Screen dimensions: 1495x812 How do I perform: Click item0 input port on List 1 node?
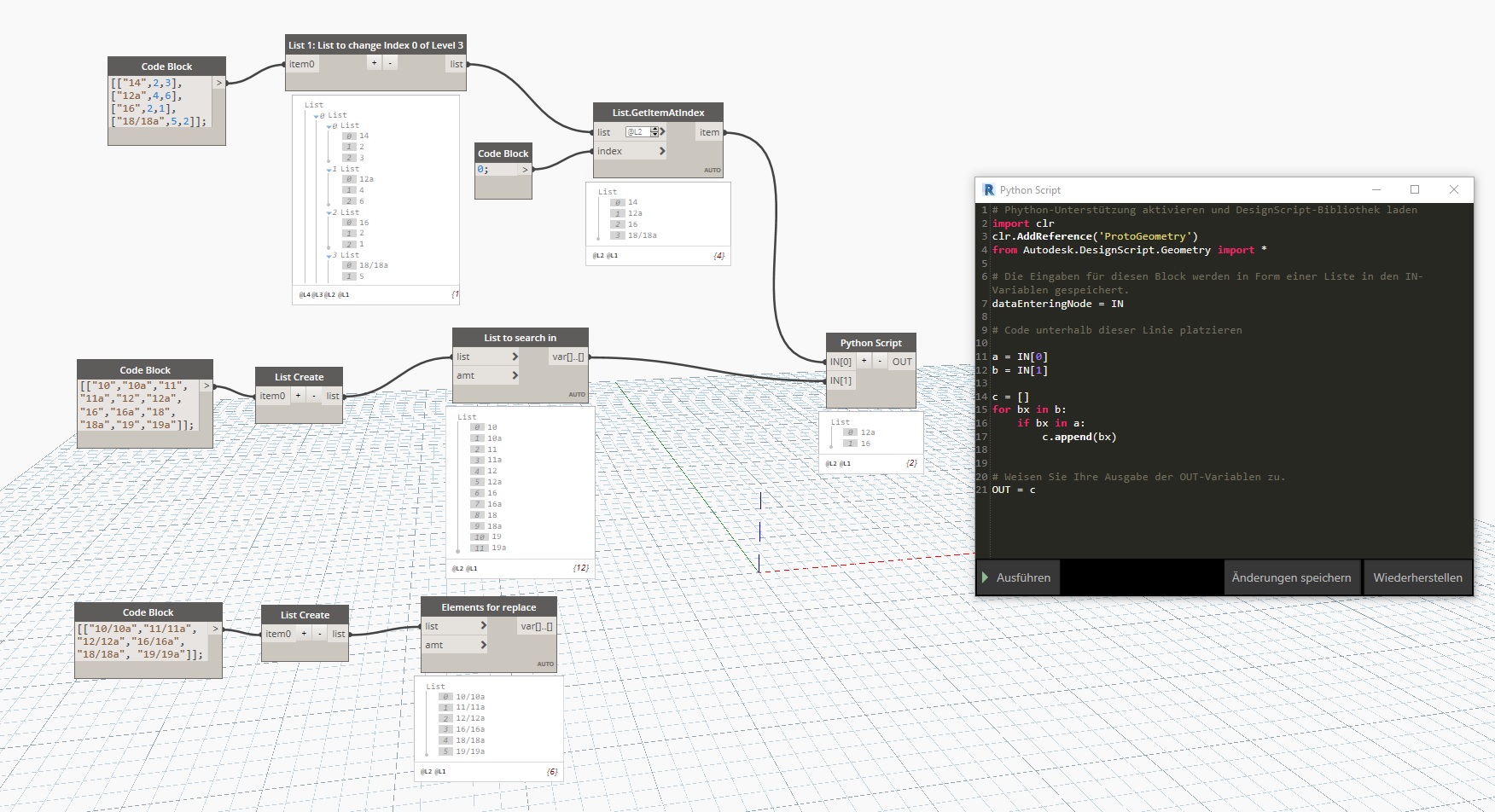click(x=301, y=64)
